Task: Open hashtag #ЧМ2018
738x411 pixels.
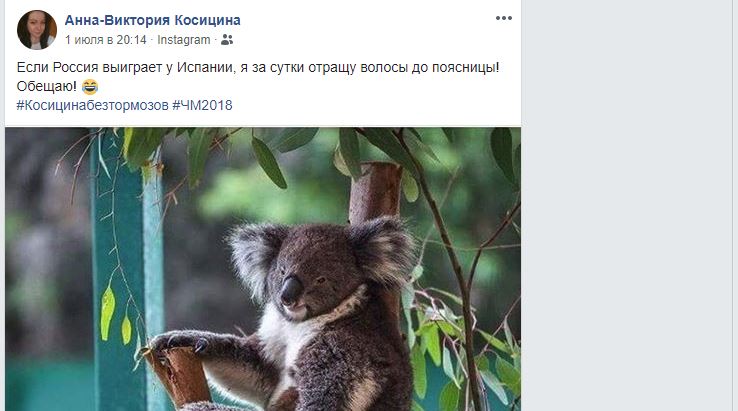Action: 202,105
